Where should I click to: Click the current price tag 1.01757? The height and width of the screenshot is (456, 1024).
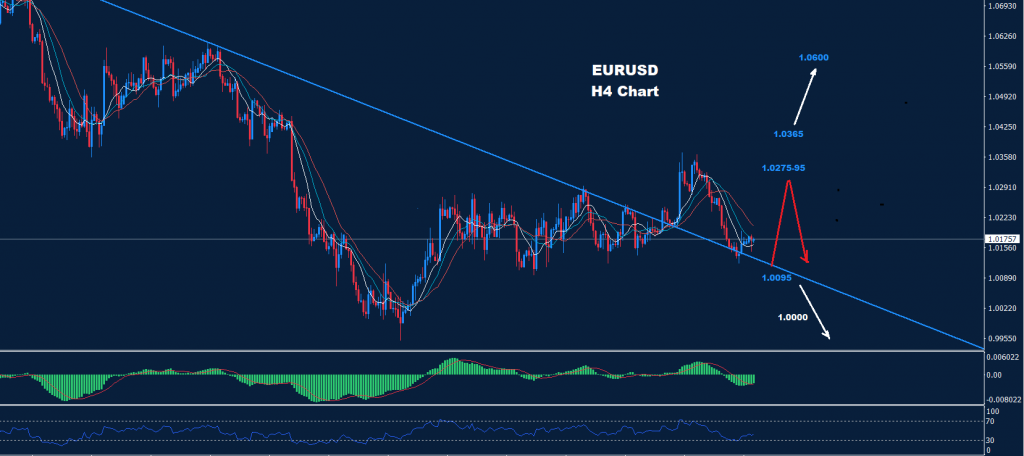click(1002, 239)
